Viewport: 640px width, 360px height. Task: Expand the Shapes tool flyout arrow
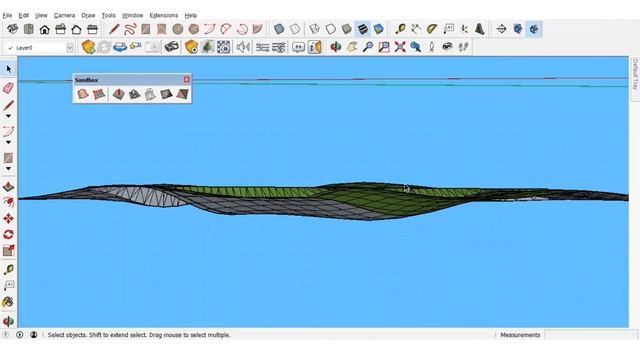click(9, 169)
